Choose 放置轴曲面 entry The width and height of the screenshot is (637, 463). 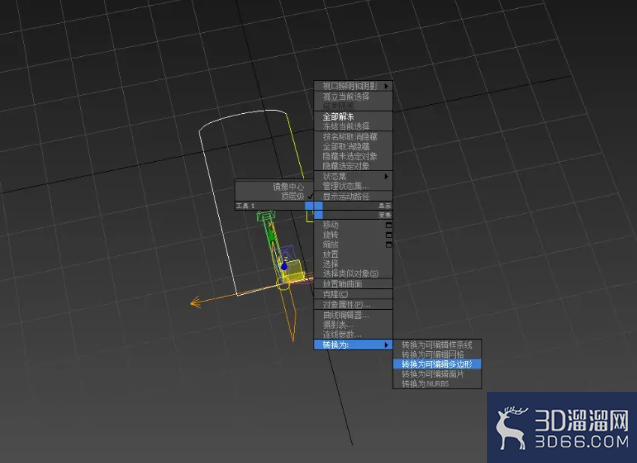353,284
